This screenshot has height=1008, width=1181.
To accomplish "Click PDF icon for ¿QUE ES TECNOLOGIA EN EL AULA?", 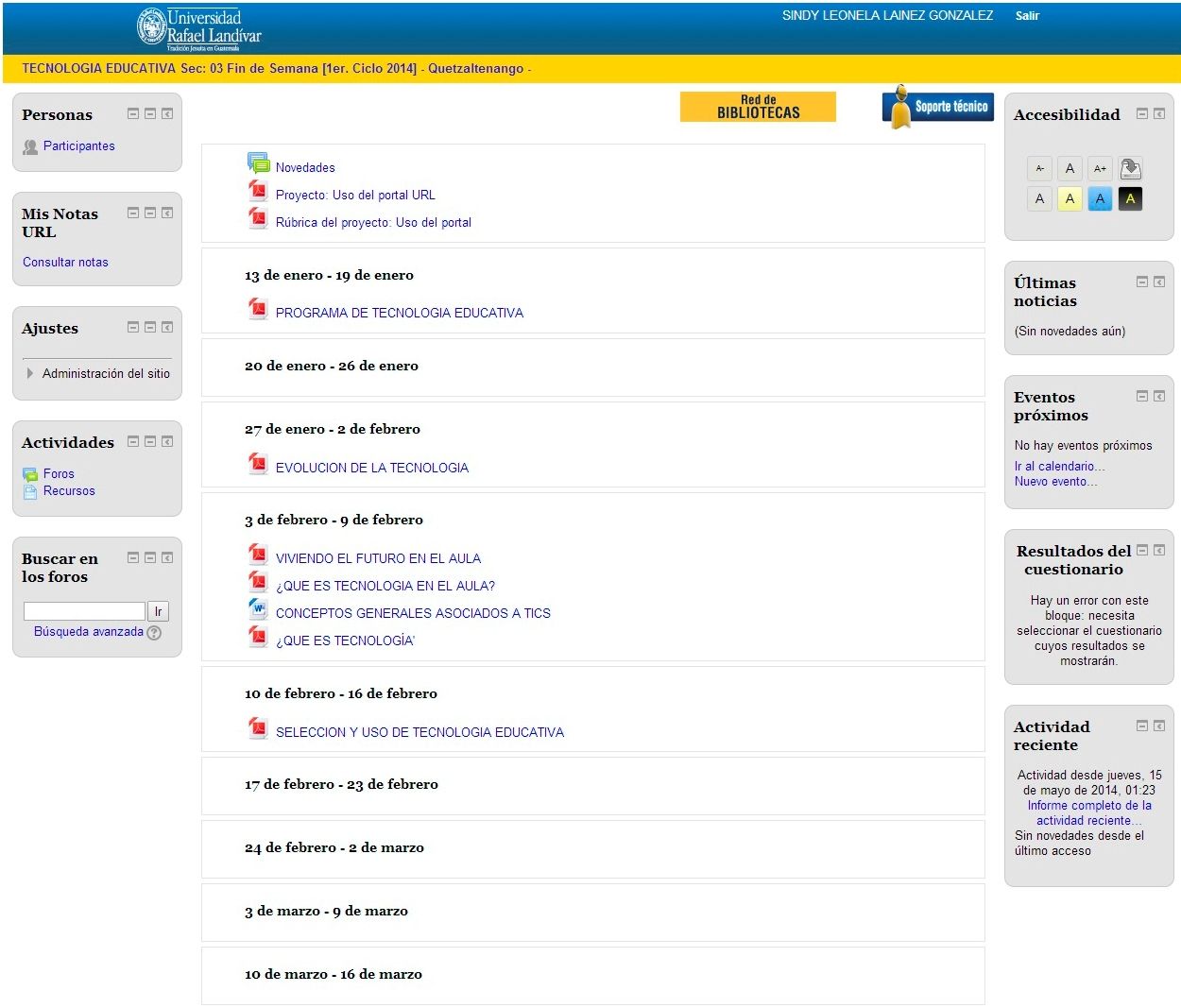I will pos(258,582).
